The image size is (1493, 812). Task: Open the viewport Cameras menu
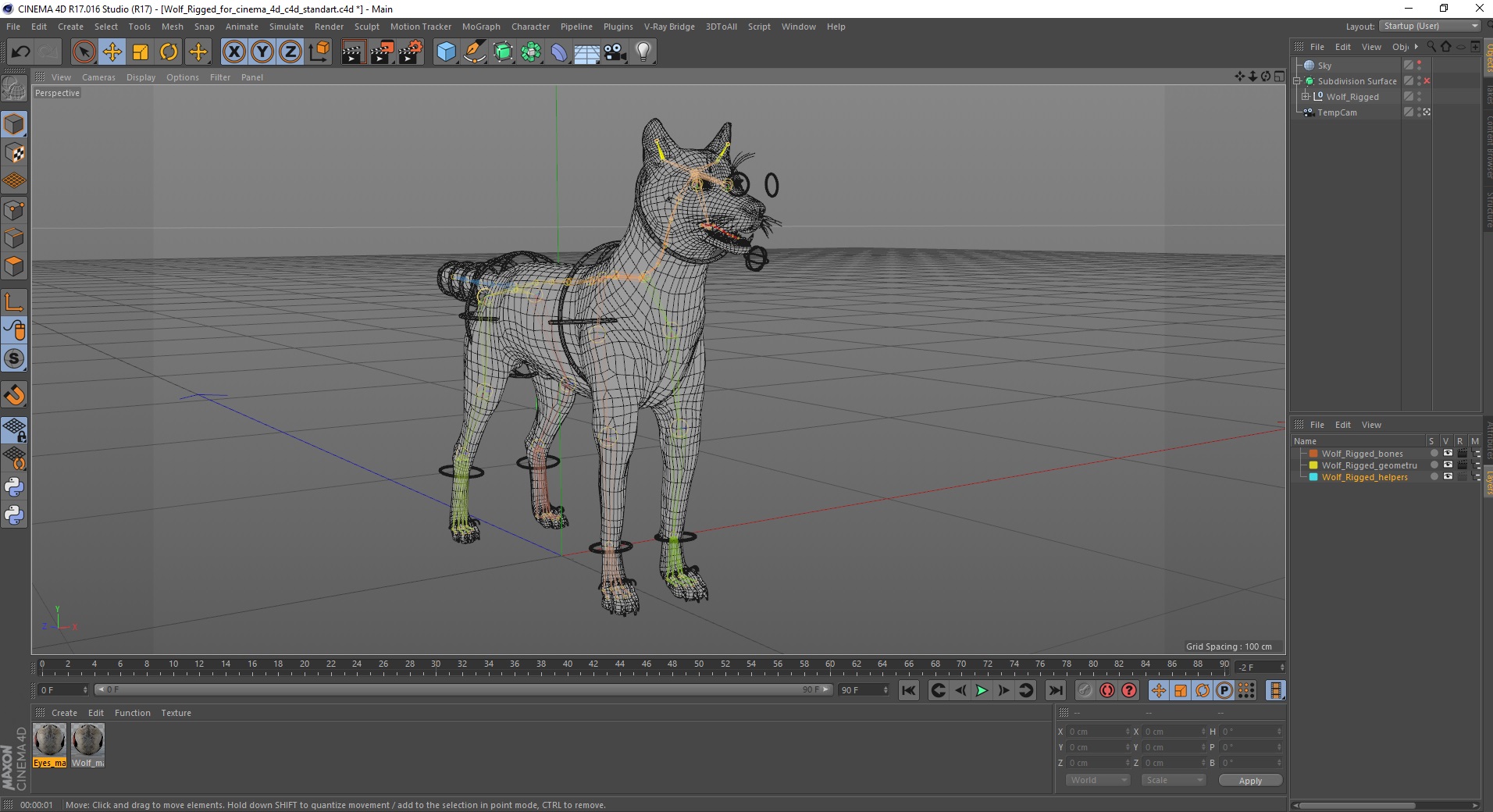pyautogui.click(x=98, y=77)
